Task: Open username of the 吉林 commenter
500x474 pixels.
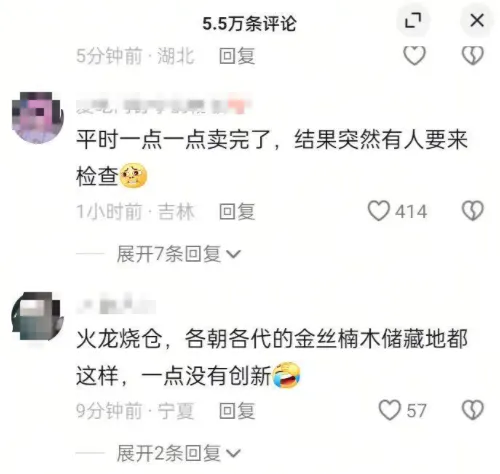Action: [163, 106]
